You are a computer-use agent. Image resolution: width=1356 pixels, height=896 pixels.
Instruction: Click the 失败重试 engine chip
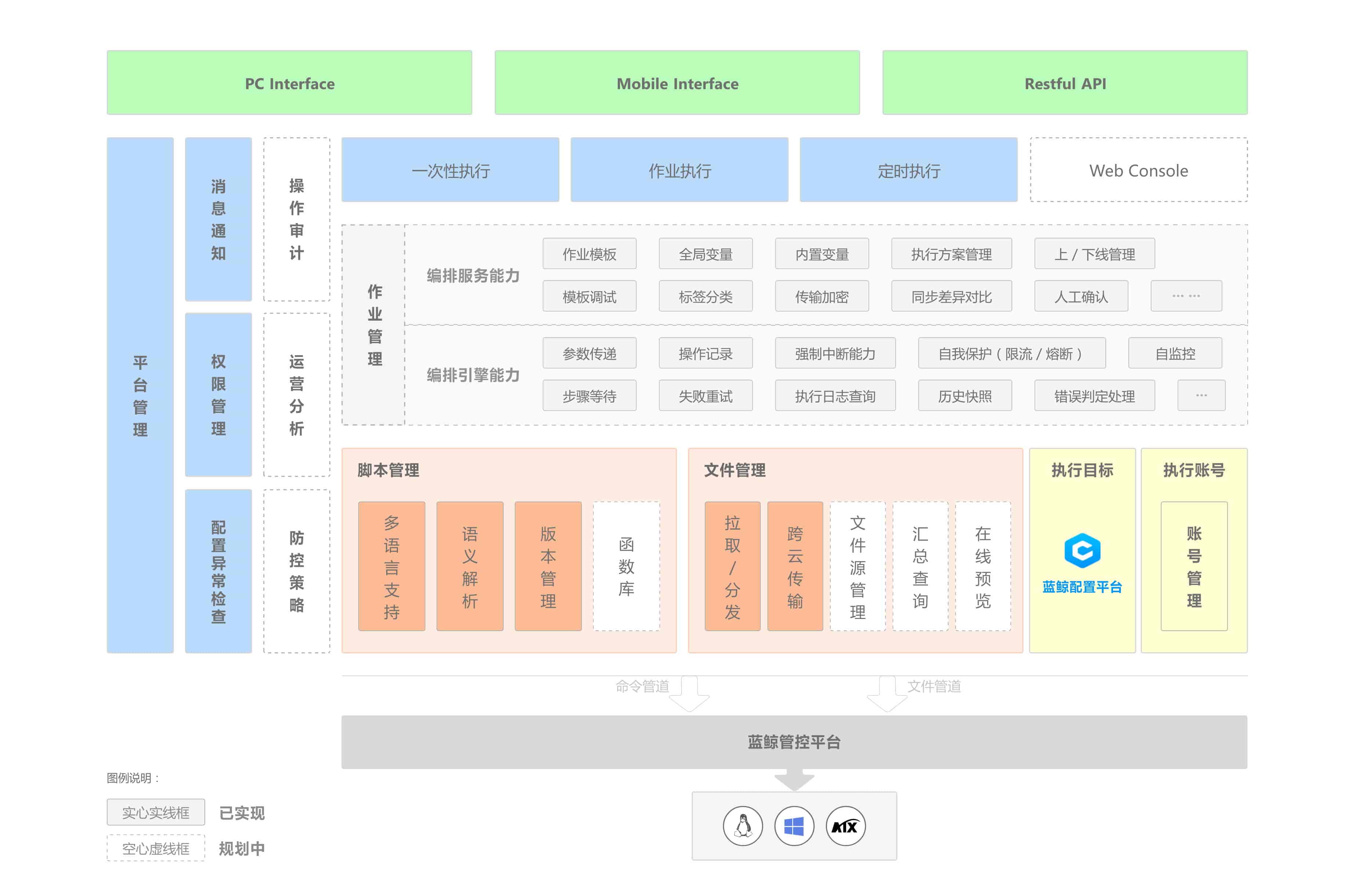[705, 396]
